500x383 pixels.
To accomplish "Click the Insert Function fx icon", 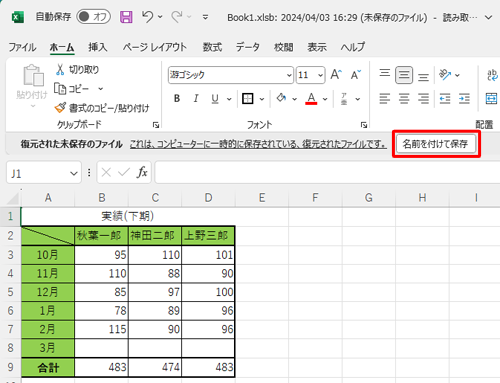I will 142,172.
